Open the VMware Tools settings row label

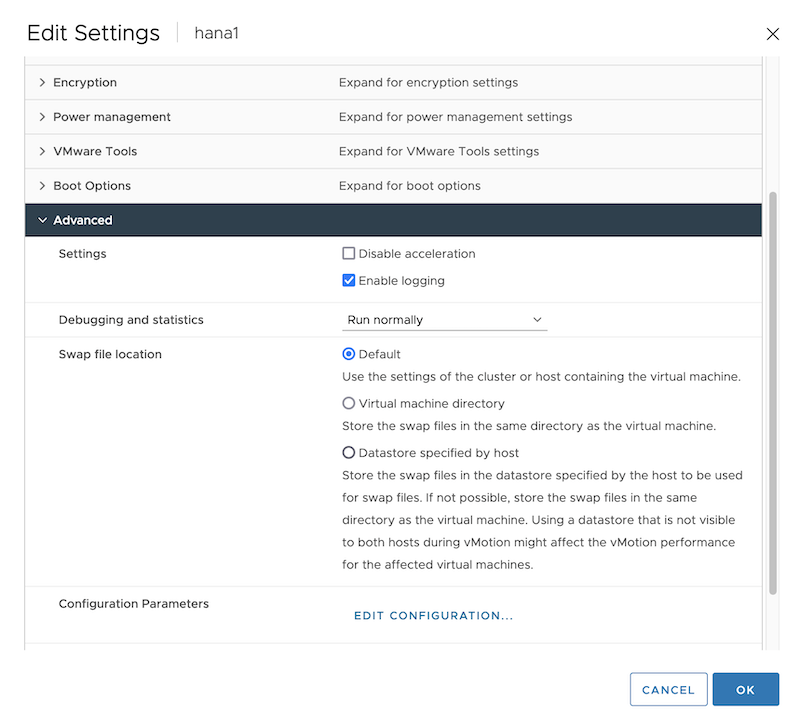click(95, 152)
